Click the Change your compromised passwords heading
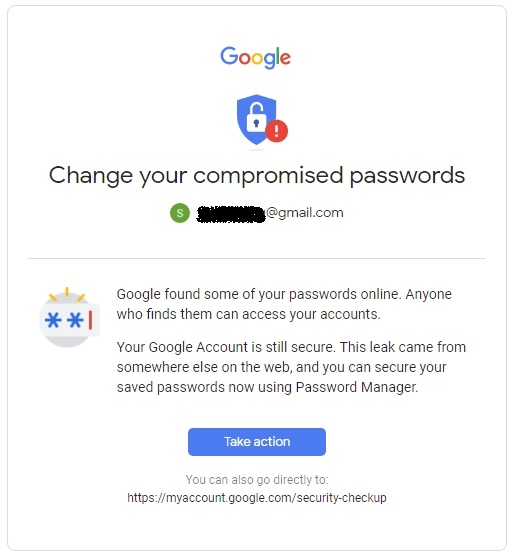The height and width of the screenshot is (557, 514). pos(257,175)
